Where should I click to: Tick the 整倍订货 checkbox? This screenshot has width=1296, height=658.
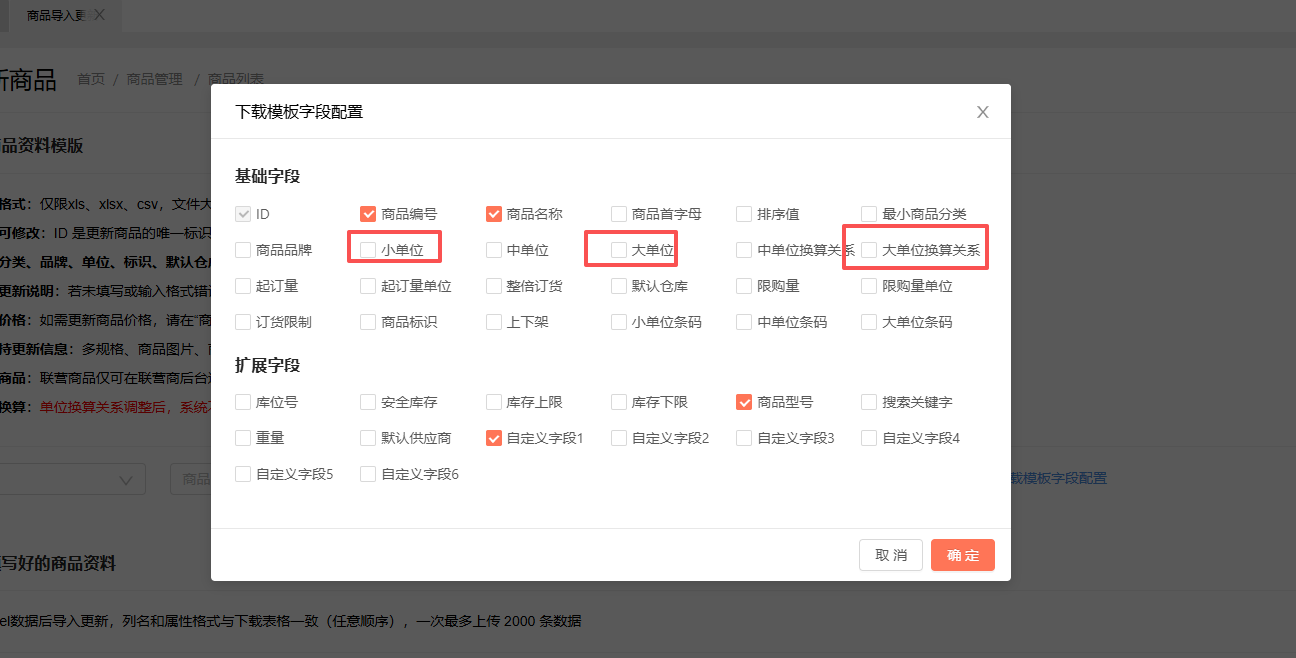[x=494, y=286]
